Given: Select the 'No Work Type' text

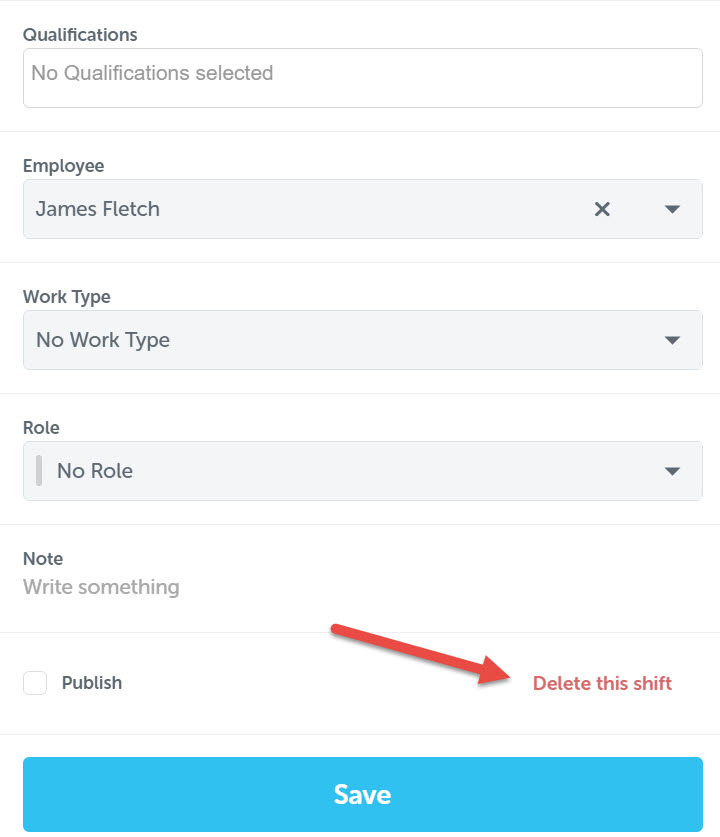Looking at the screenshot, I should (x=103, y=340).
